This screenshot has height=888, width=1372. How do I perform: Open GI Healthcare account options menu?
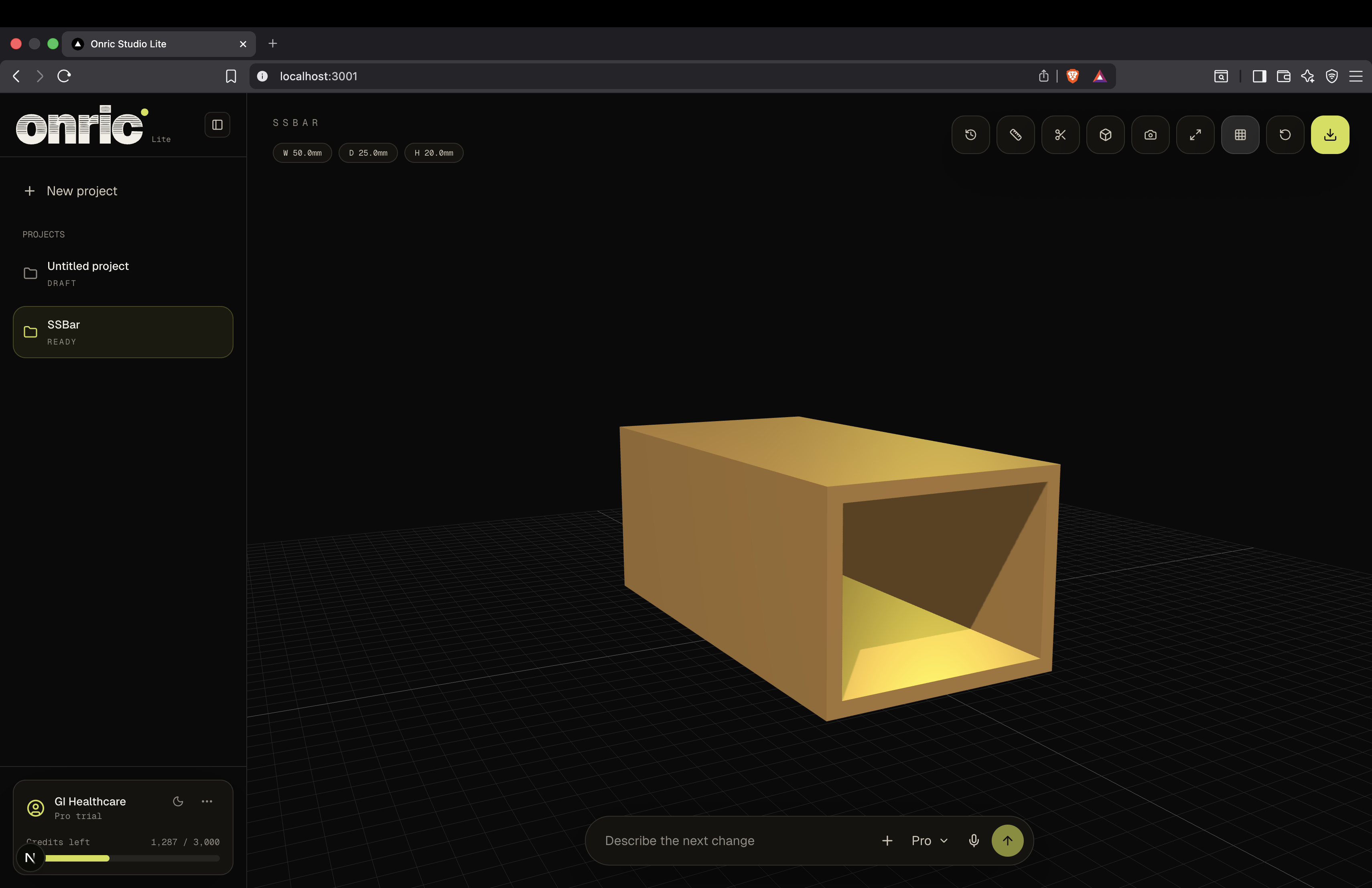coord(207,801)
